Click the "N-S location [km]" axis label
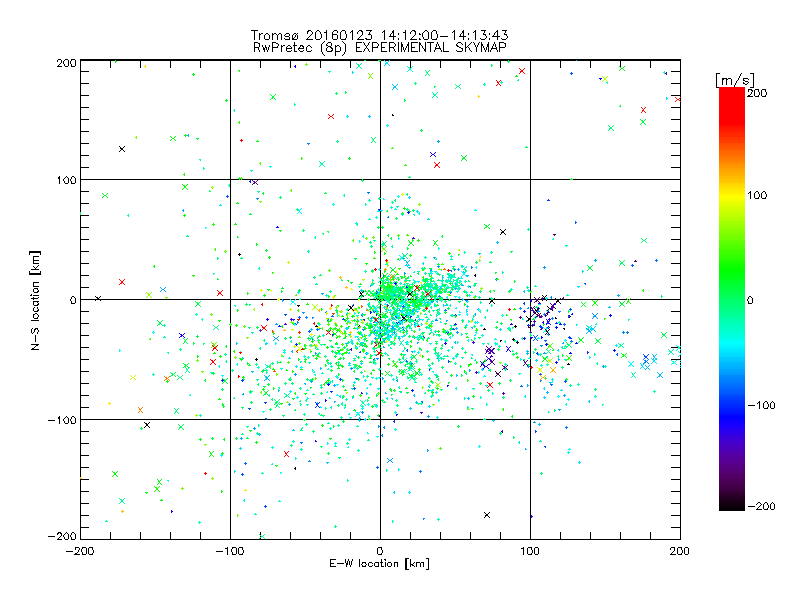This screenshot has height=600, width=800. coord(35,300)
